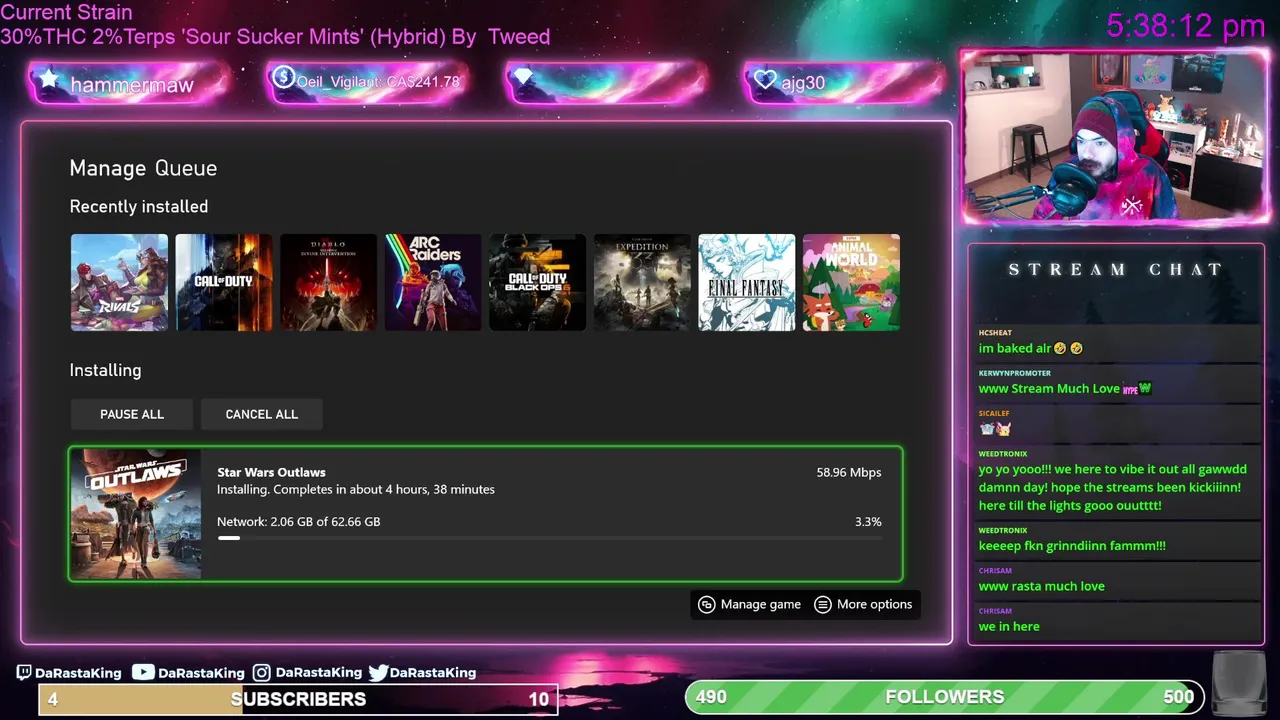Screen dimensions: 1280x720
Task: Click 'Completes in about 4 hours, 38 minutes'
Action: pyautogui.click(x=384, y=489)
